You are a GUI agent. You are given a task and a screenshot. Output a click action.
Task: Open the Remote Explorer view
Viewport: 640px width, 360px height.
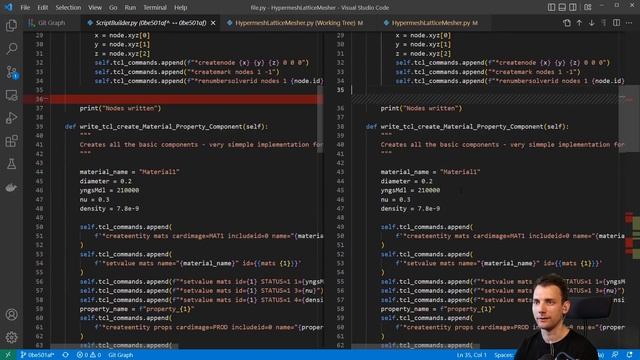(x=11, y=95)
